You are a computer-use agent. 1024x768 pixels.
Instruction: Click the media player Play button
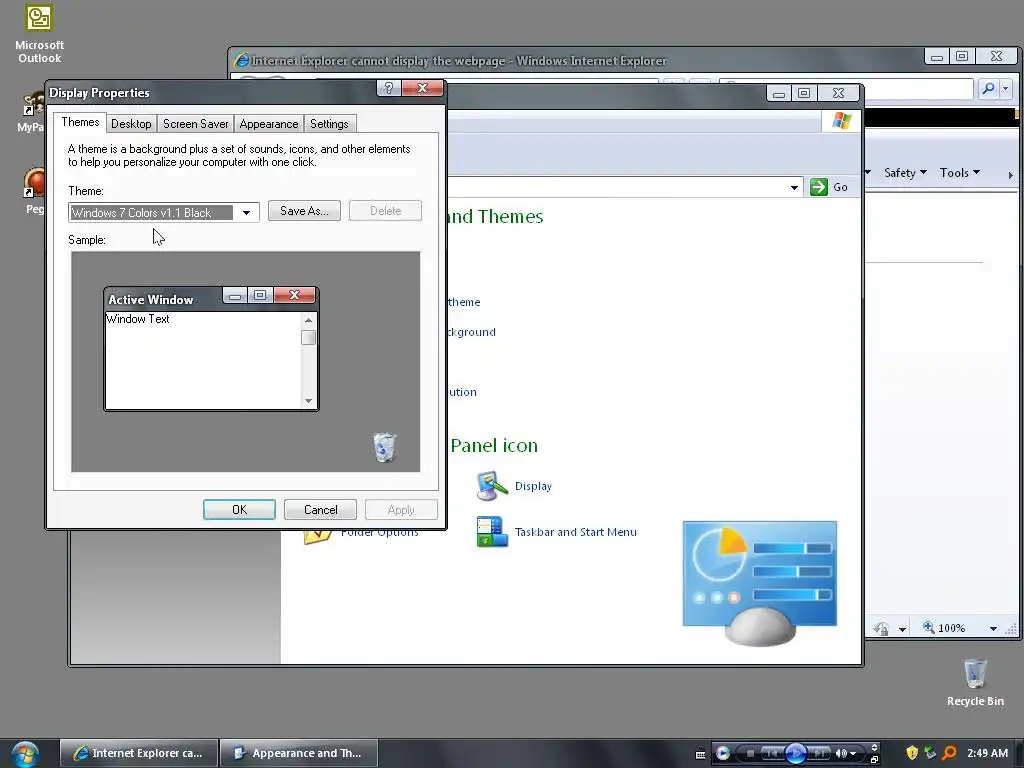[x=795, y=753]
